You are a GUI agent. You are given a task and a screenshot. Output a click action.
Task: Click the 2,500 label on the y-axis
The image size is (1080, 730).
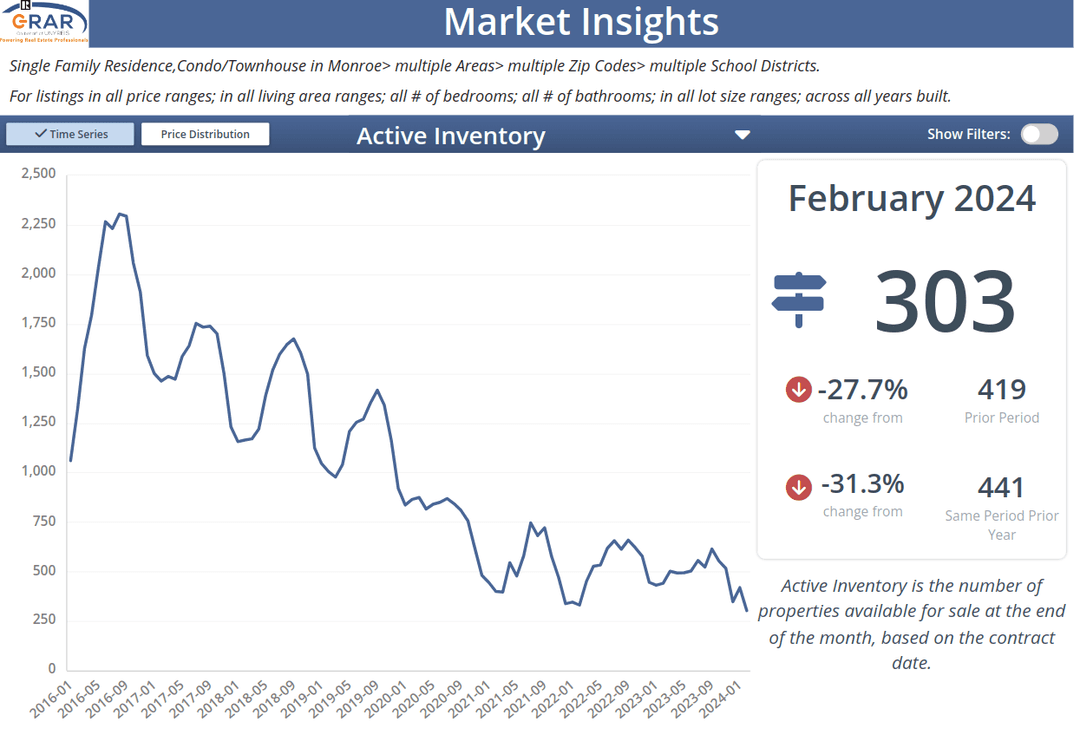tap(38, 174)
